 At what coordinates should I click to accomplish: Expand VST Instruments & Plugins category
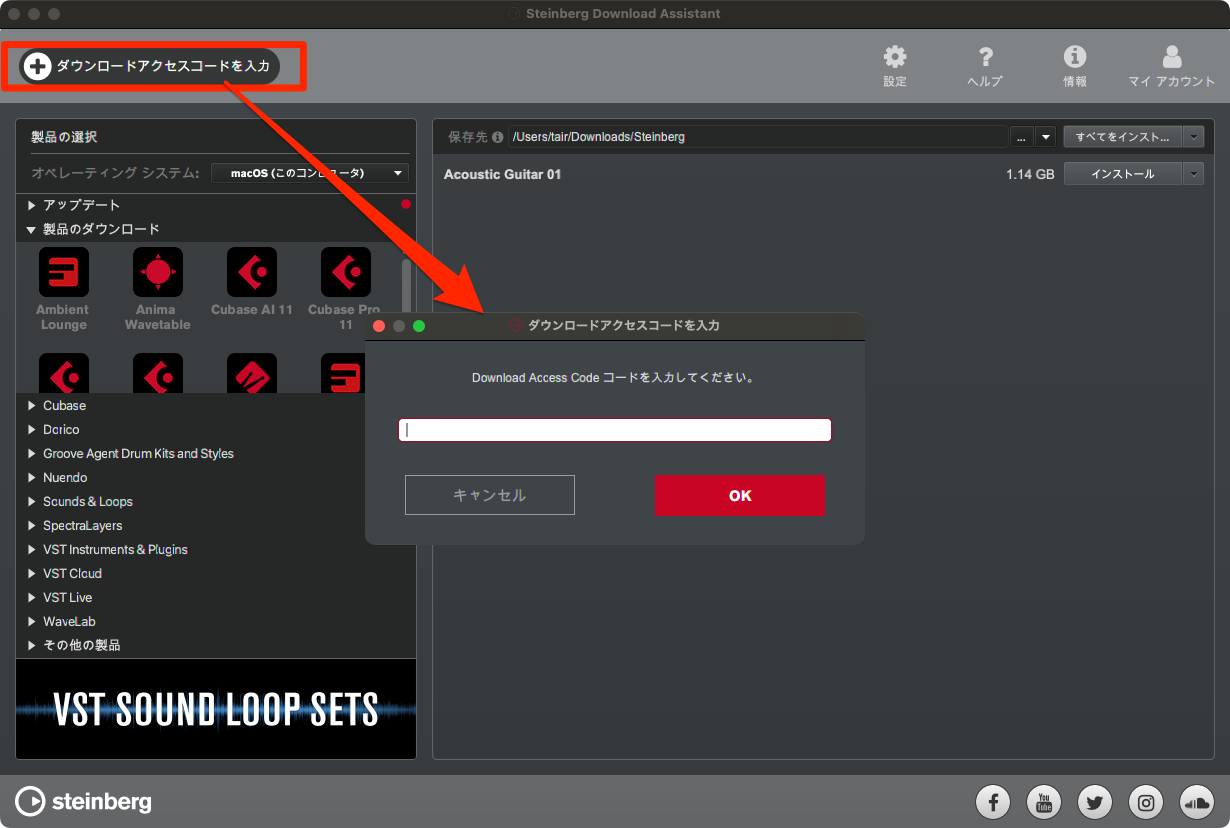click(32, 550)
